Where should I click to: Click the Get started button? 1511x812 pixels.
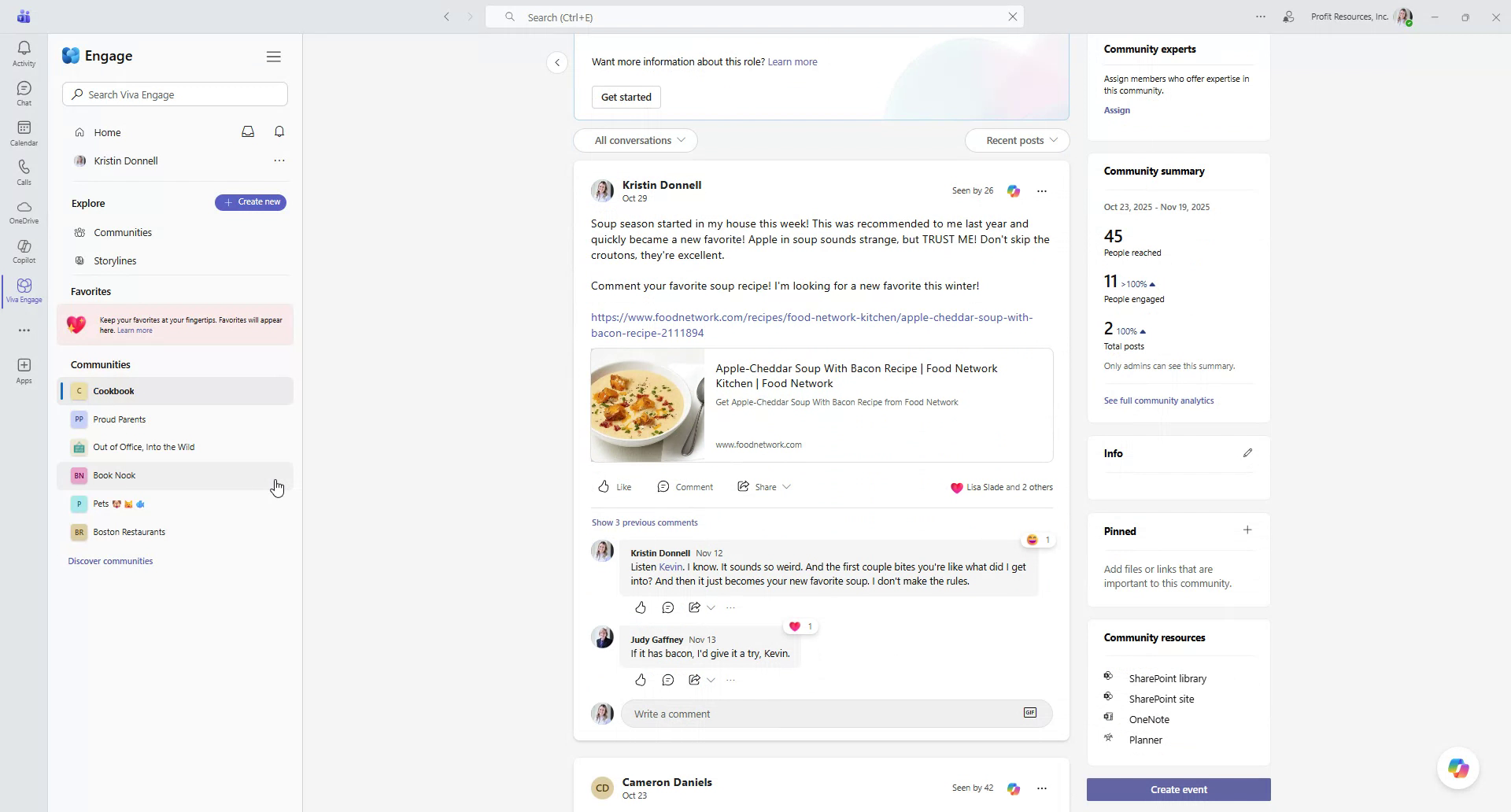(x=626, y=97)
